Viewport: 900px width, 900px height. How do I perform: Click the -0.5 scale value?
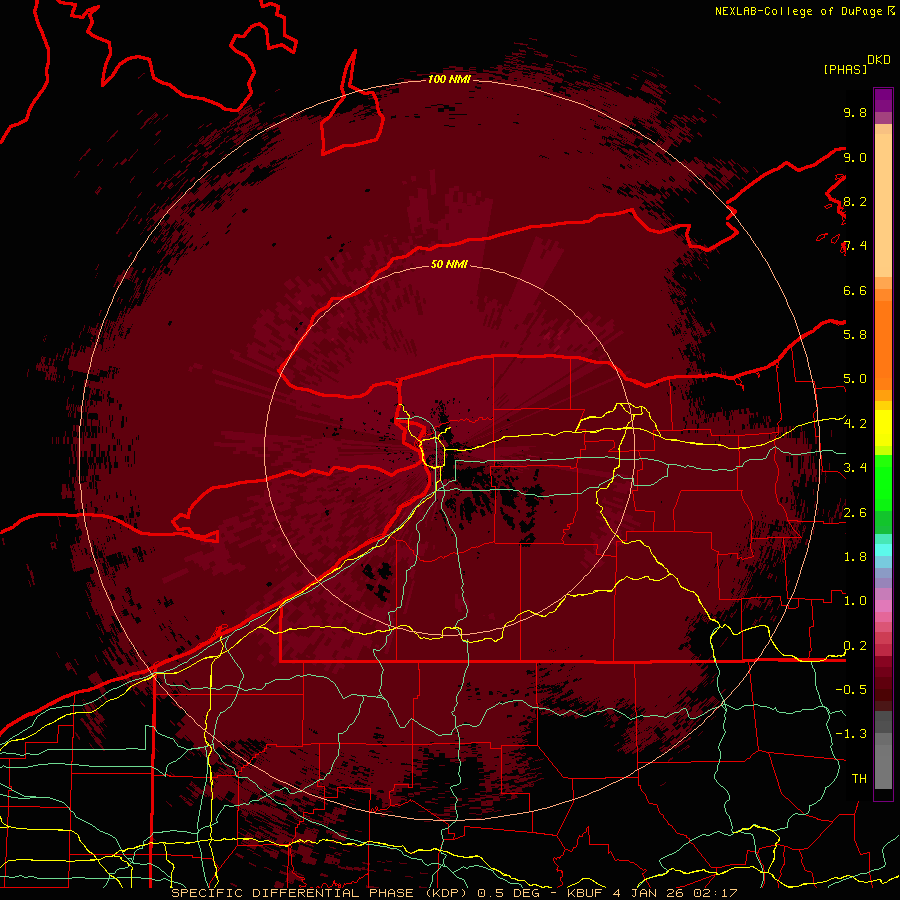[851, 690]
